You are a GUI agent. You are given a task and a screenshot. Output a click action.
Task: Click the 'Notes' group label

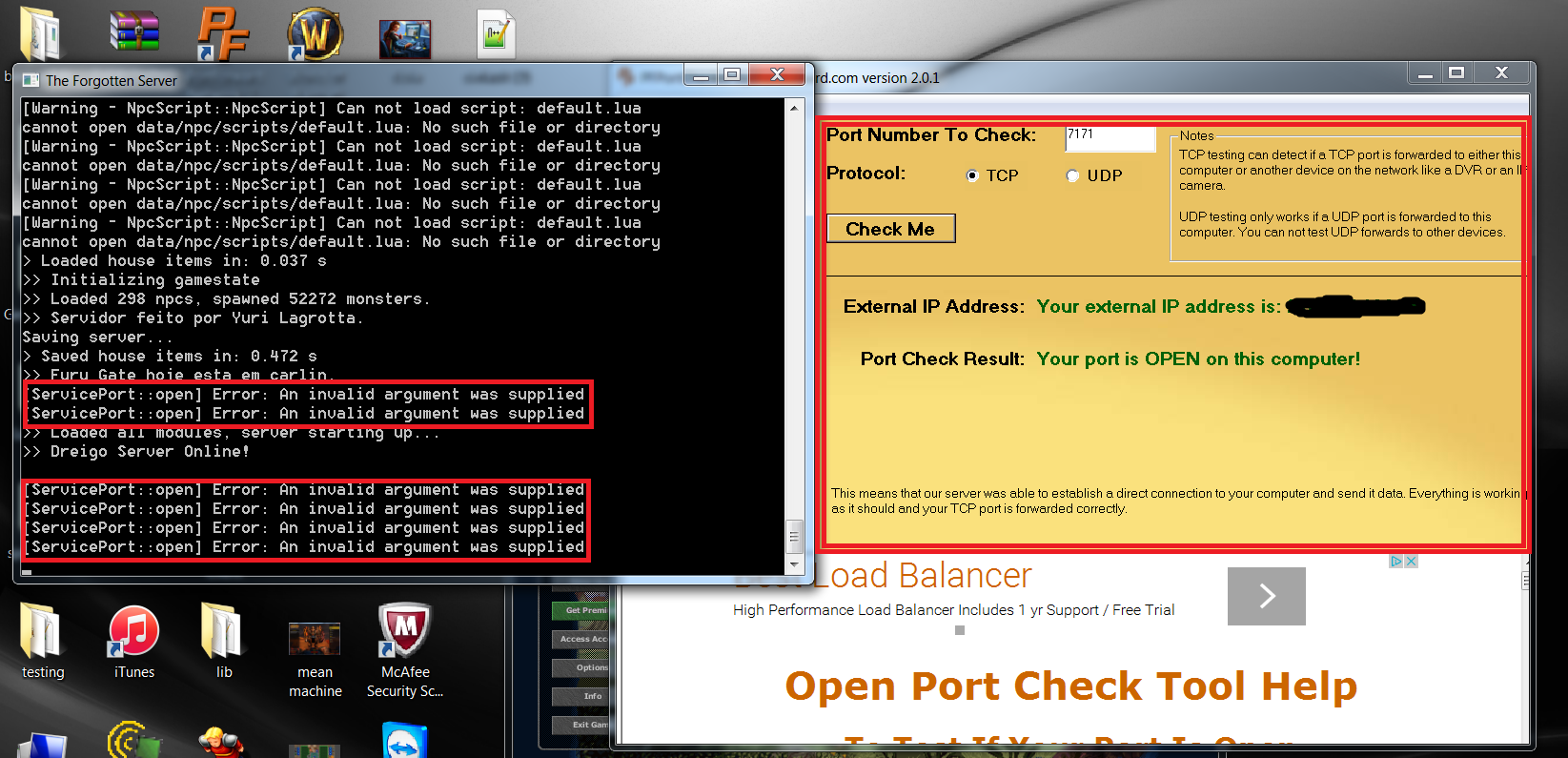[1197, 136]
